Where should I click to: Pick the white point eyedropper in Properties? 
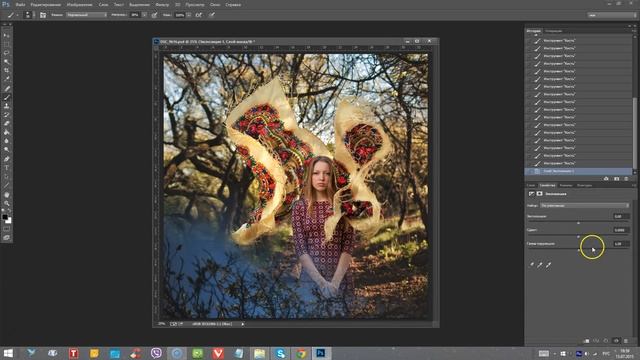click(549, 265)
